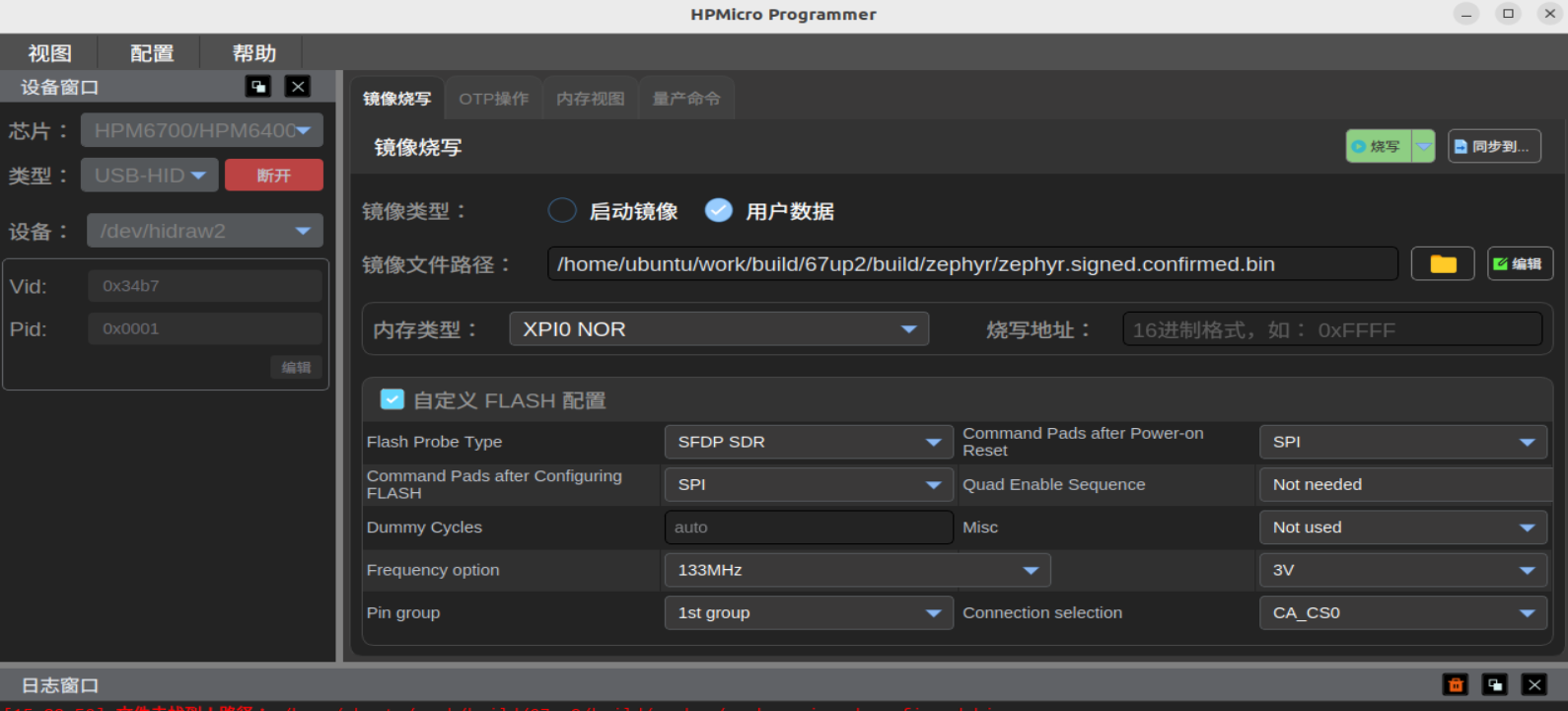
Task: Switch to the 镜像烧写 tab
Action: 396,99
